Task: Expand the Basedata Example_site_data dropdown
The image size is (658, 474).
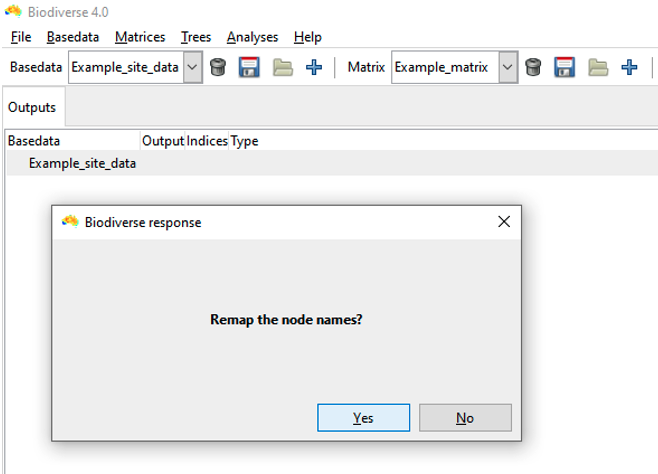Action: 192,67
